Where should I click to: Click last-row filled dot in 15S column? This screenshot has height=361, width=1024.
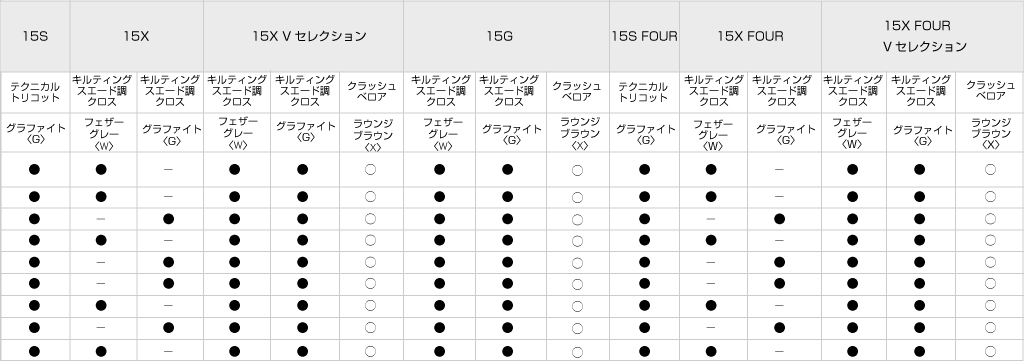[x=35, y=351]
